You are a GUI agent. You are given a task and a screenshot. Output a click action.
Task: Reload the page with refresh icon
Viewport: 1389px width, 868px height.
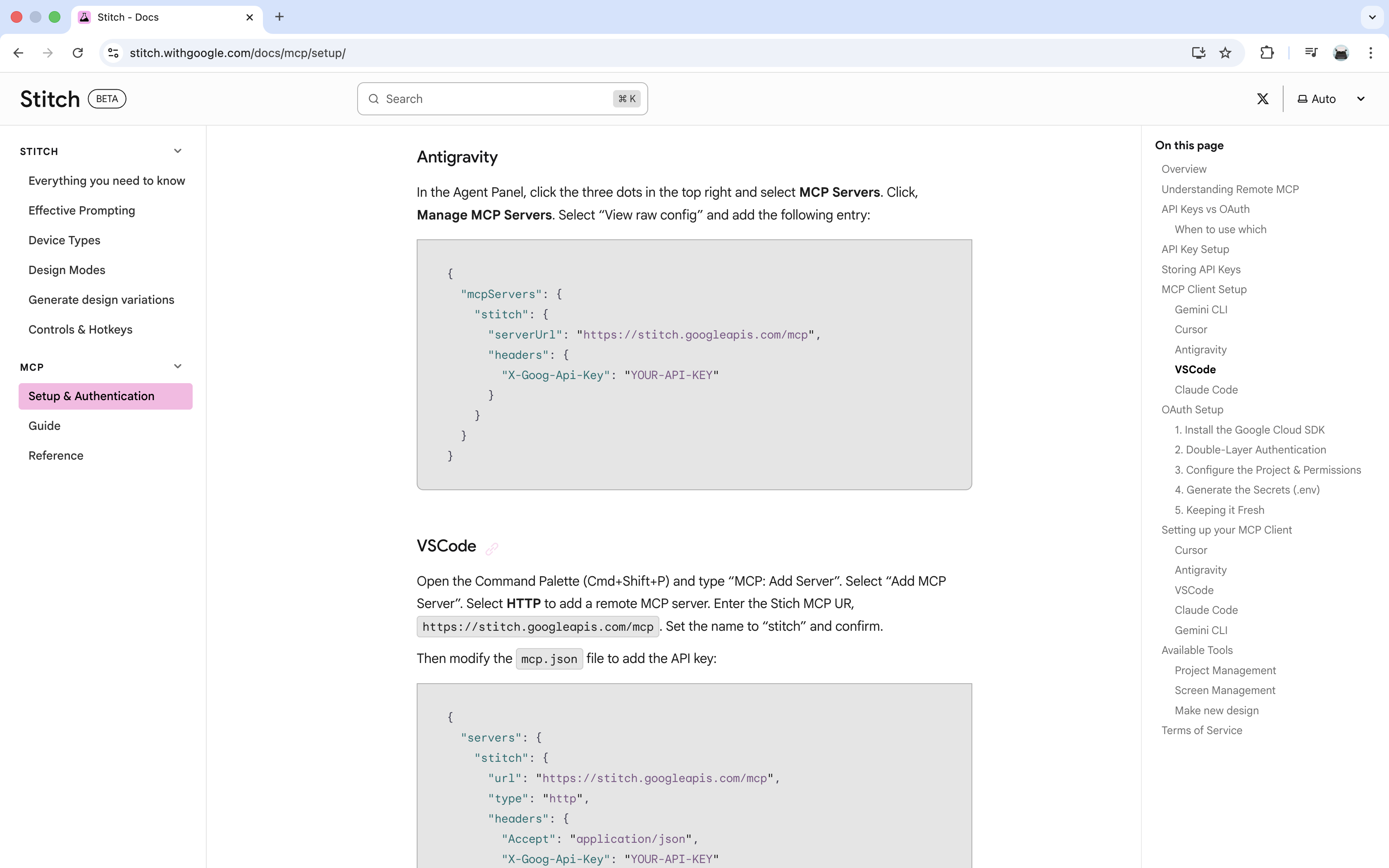(77, 53)
